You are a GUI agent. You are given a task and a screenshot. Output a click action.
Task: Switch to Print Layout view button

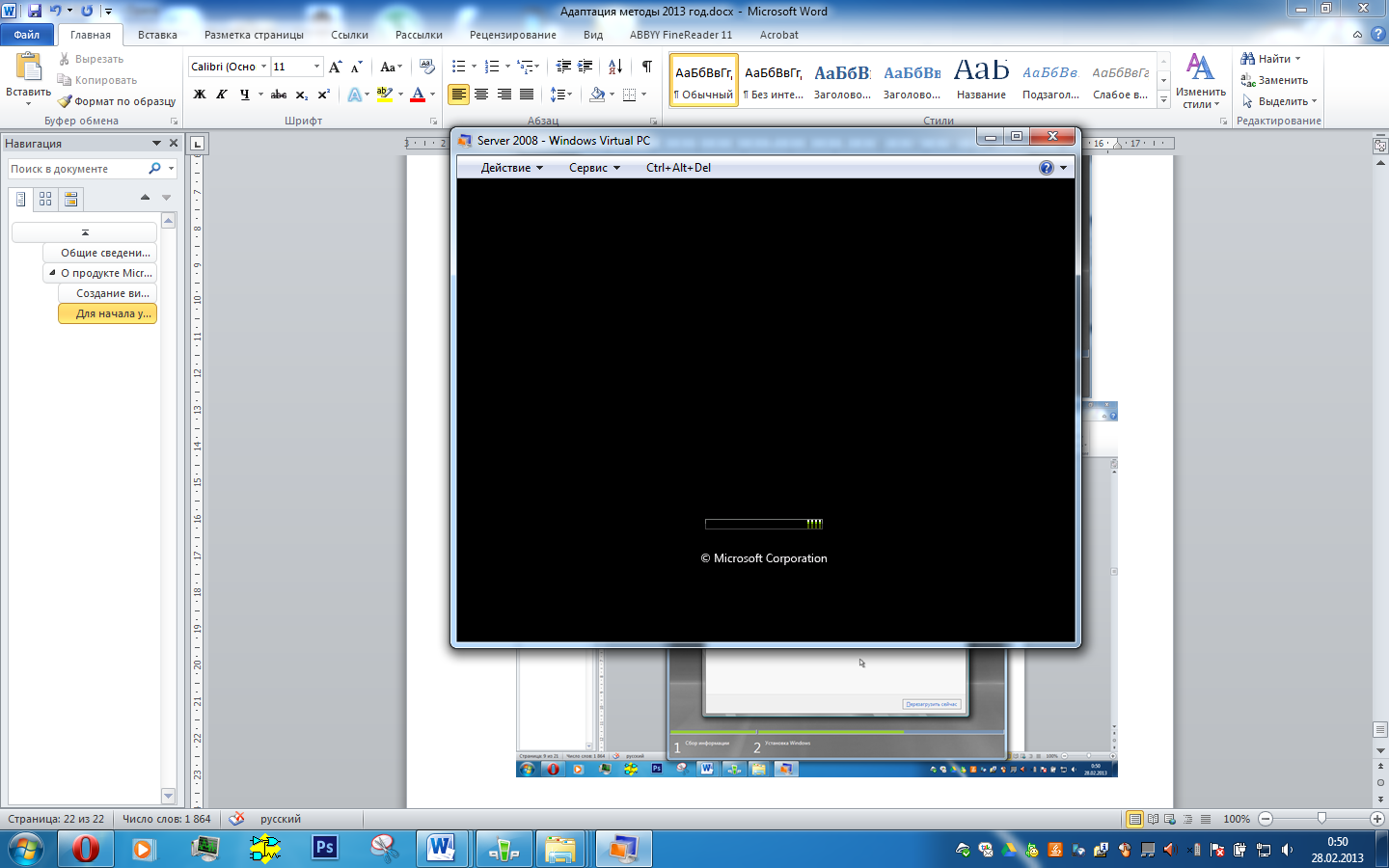(1135, 819)
